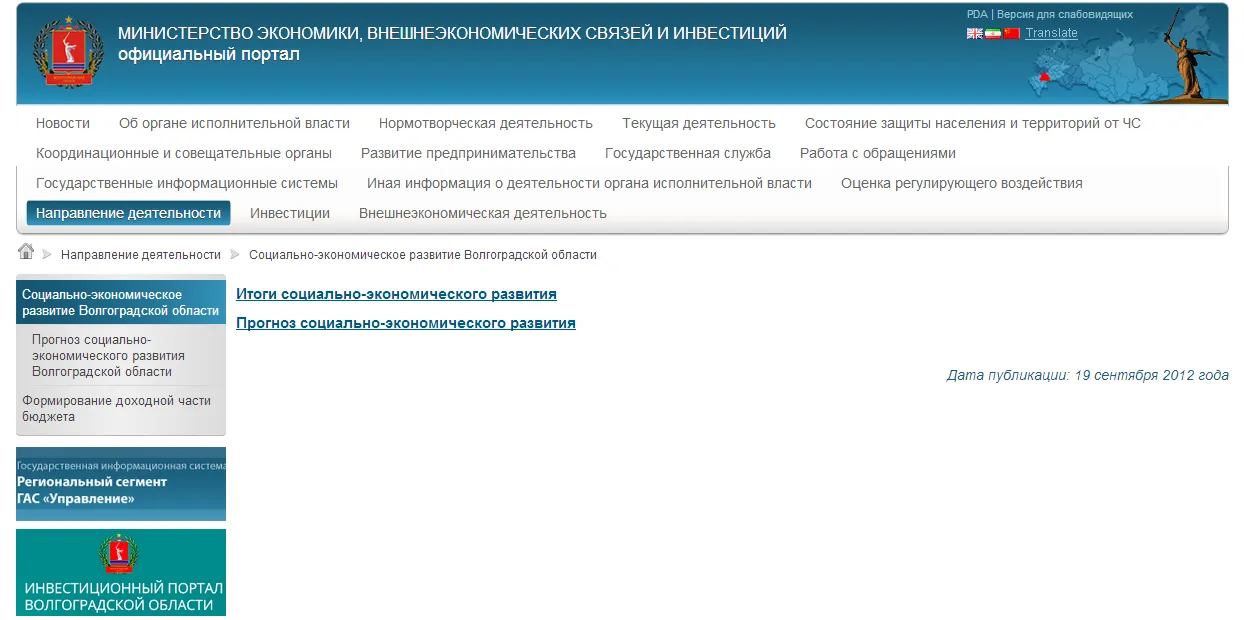Viewport: 1244px width, 620px height.
Task: Open the Translate link
Action: [x=1051, y=33]
